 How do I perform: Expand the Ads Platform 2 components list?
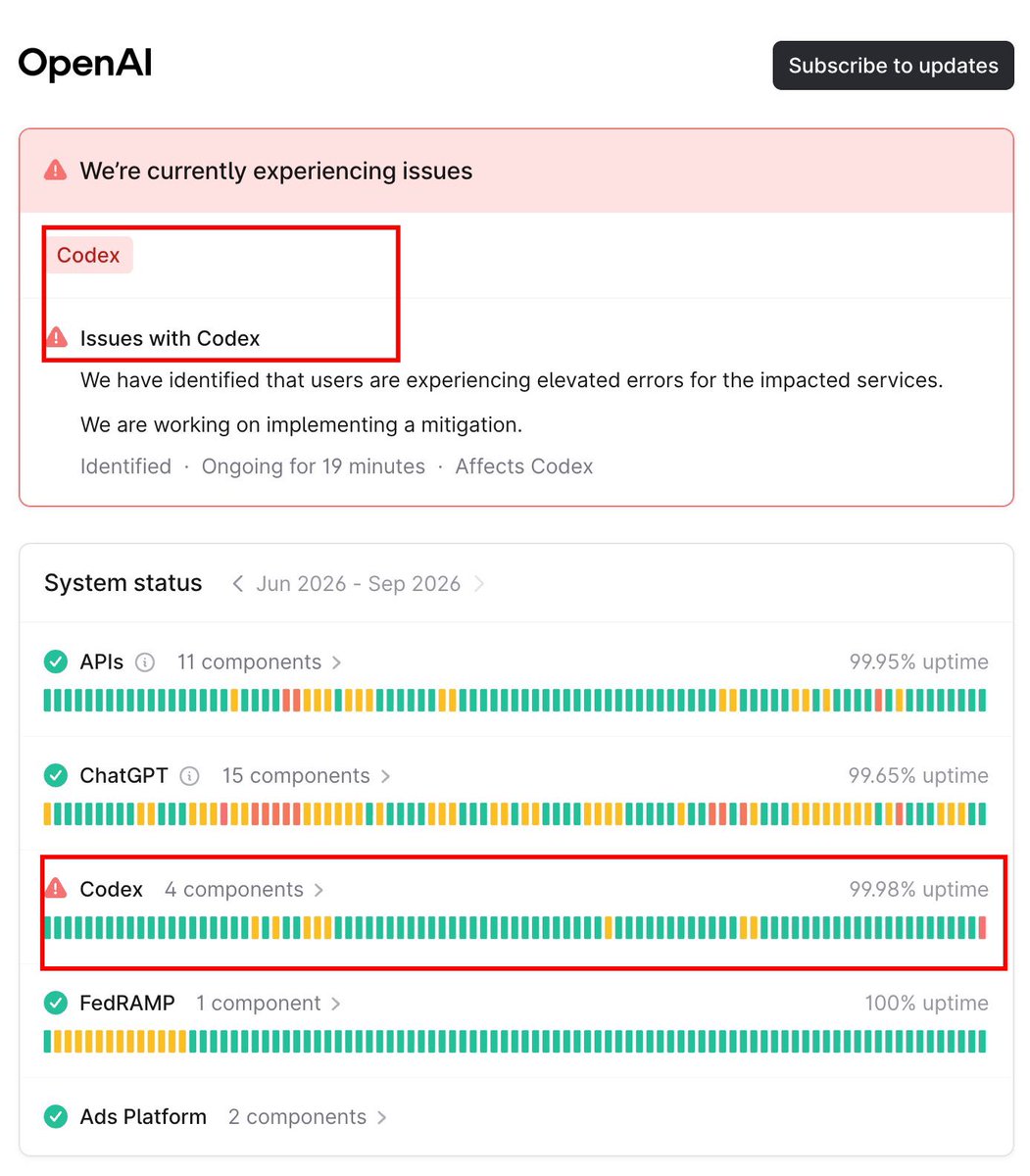308,1117
